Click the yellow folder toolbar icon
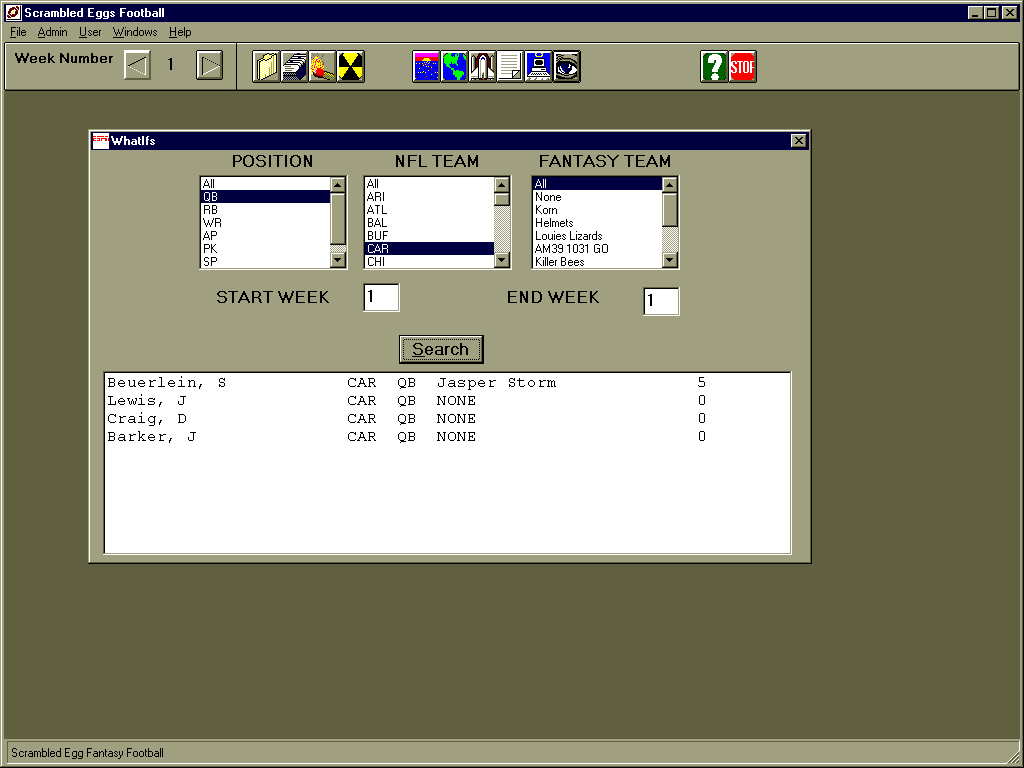 point(266,67)
